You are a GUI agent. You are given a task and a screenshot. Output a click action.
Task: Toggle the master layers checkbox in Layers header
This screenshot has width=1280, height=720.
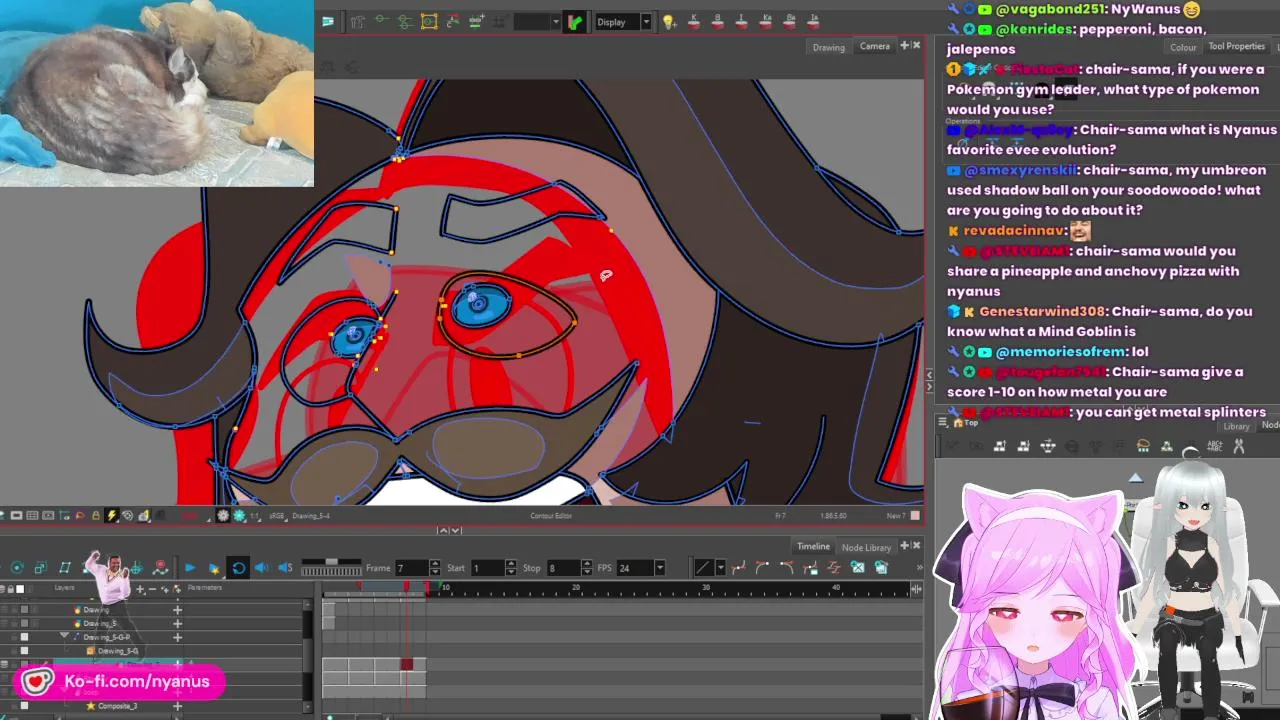pos(20,588)
